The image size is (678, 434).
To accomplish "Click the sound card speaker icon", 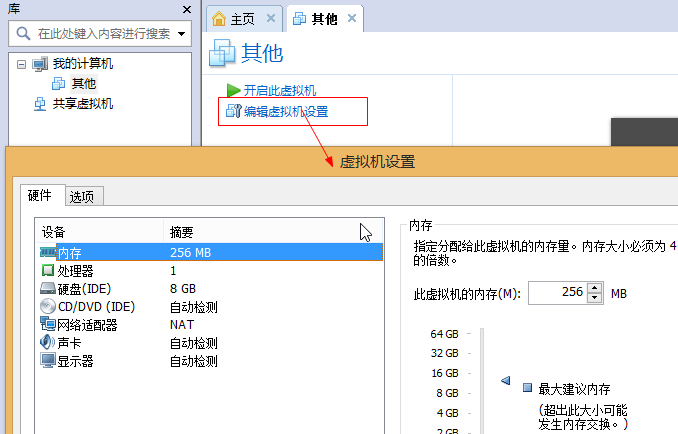I will [47, 342].
